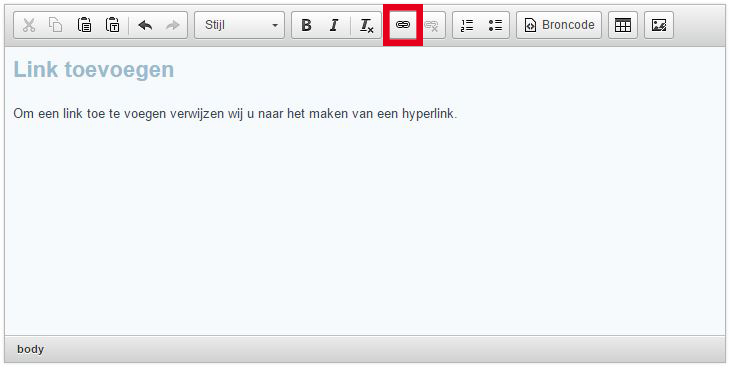The height and width of the screenshot is (368, 731).
Task: Select the body element path item
Action: point(30,349)
